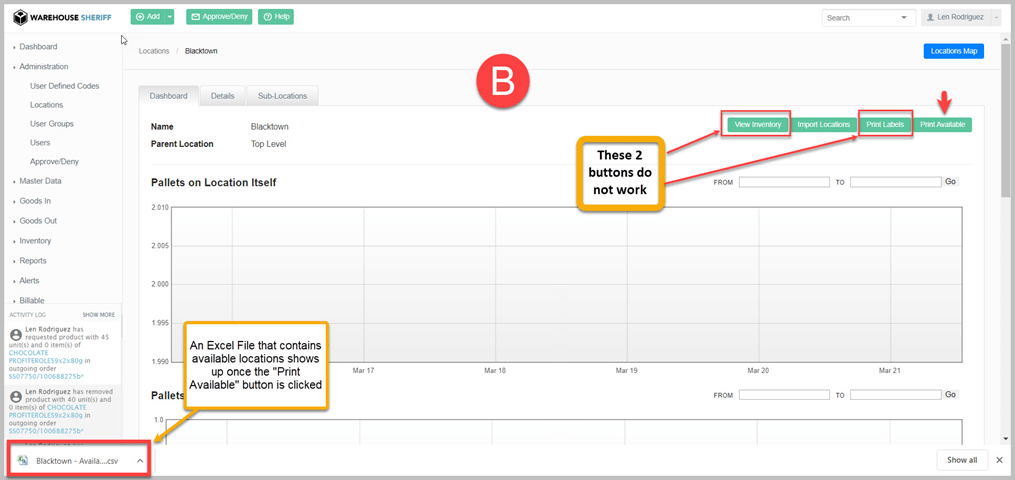Open the Help button
The height and width of the screenshot is (480, 1015).
coord(275,17)
